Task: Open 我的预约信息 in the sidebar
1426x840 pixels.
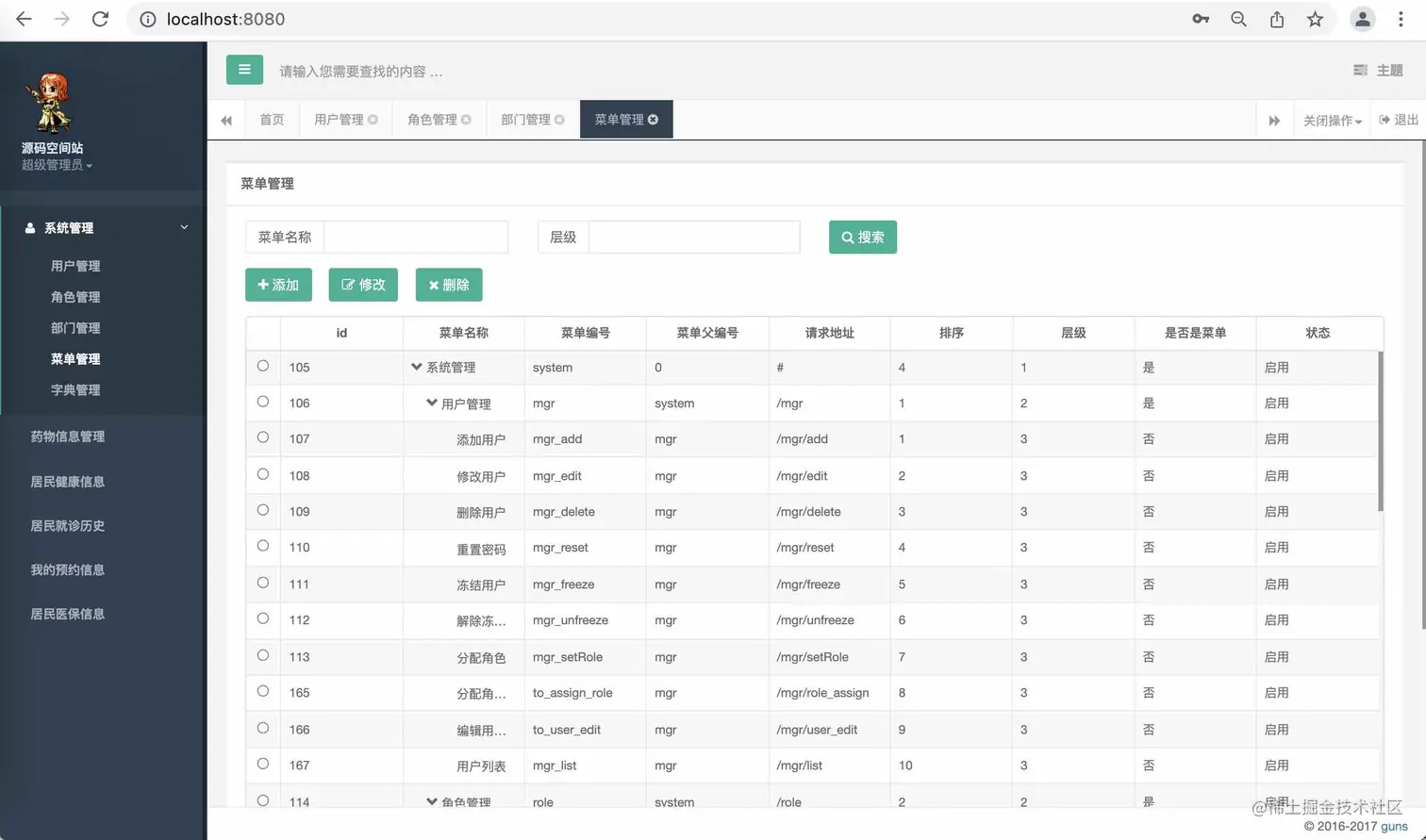Action: 67,570
